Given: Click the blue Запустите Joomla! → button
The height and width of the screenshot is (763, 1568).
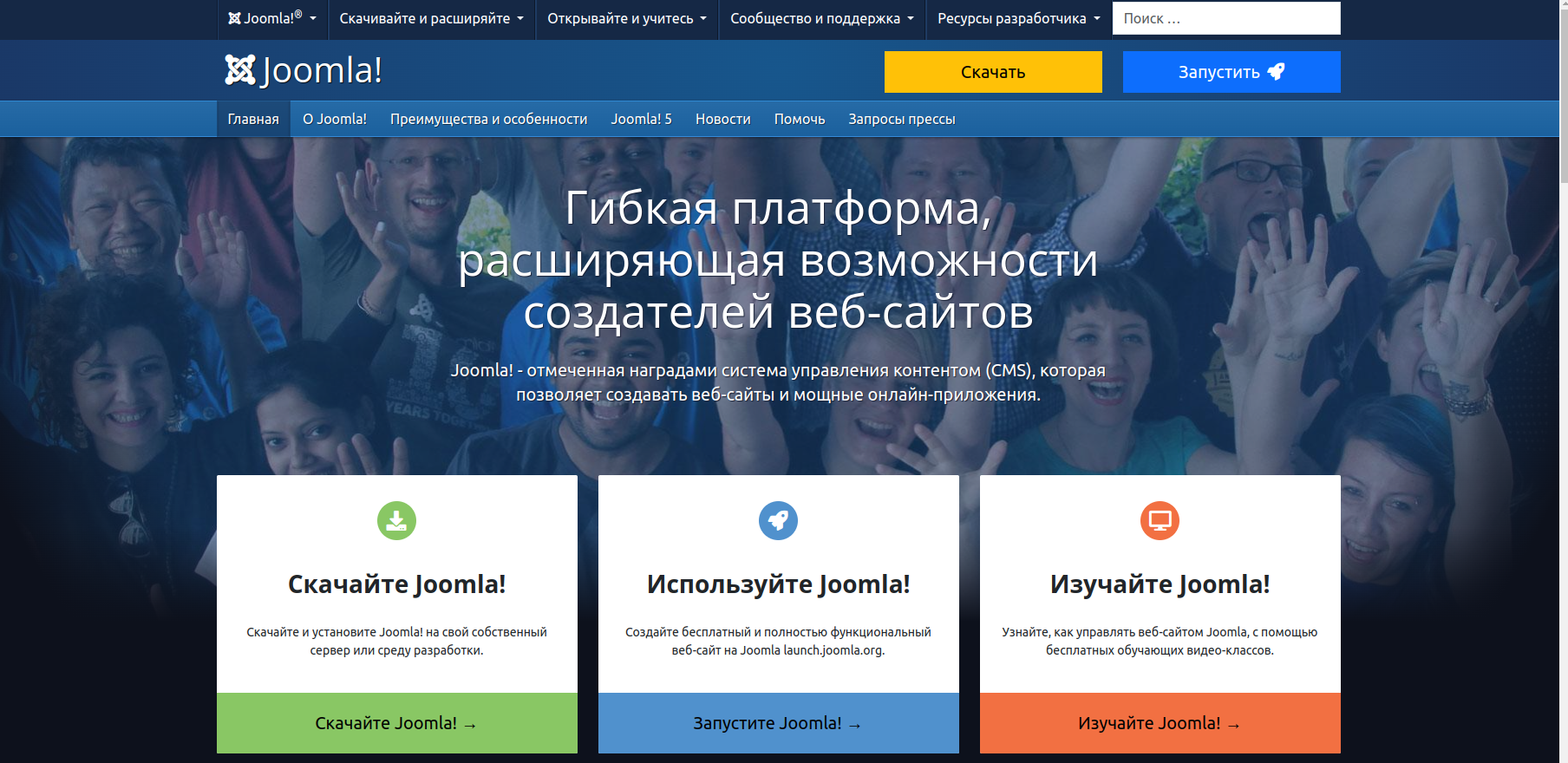Looking at the screenshot, I should pyautogui.click(x=779, y=723).
